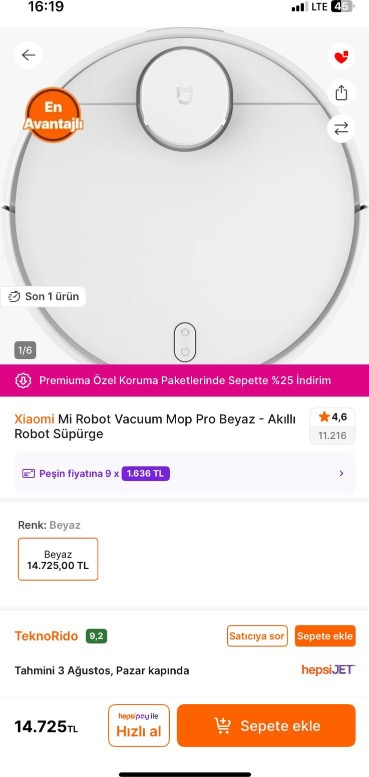369x777 pixels.
Task: Tap the back arrow icon
Action: click(x=28, y=55)
